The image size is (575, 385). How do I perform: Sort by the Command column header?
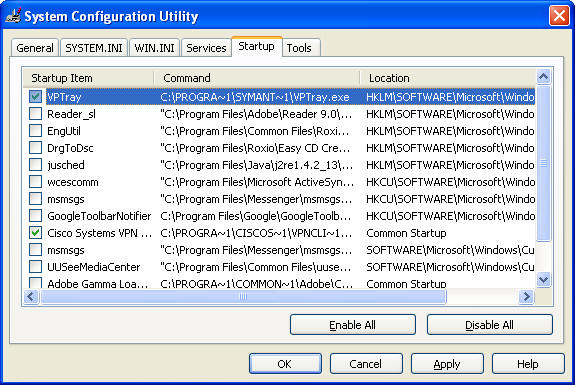(x=257, y=78)
